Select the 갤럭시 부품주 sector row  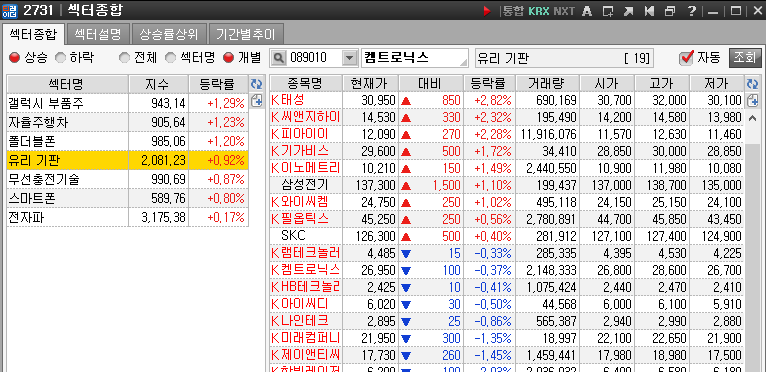[x=128, y=103]
